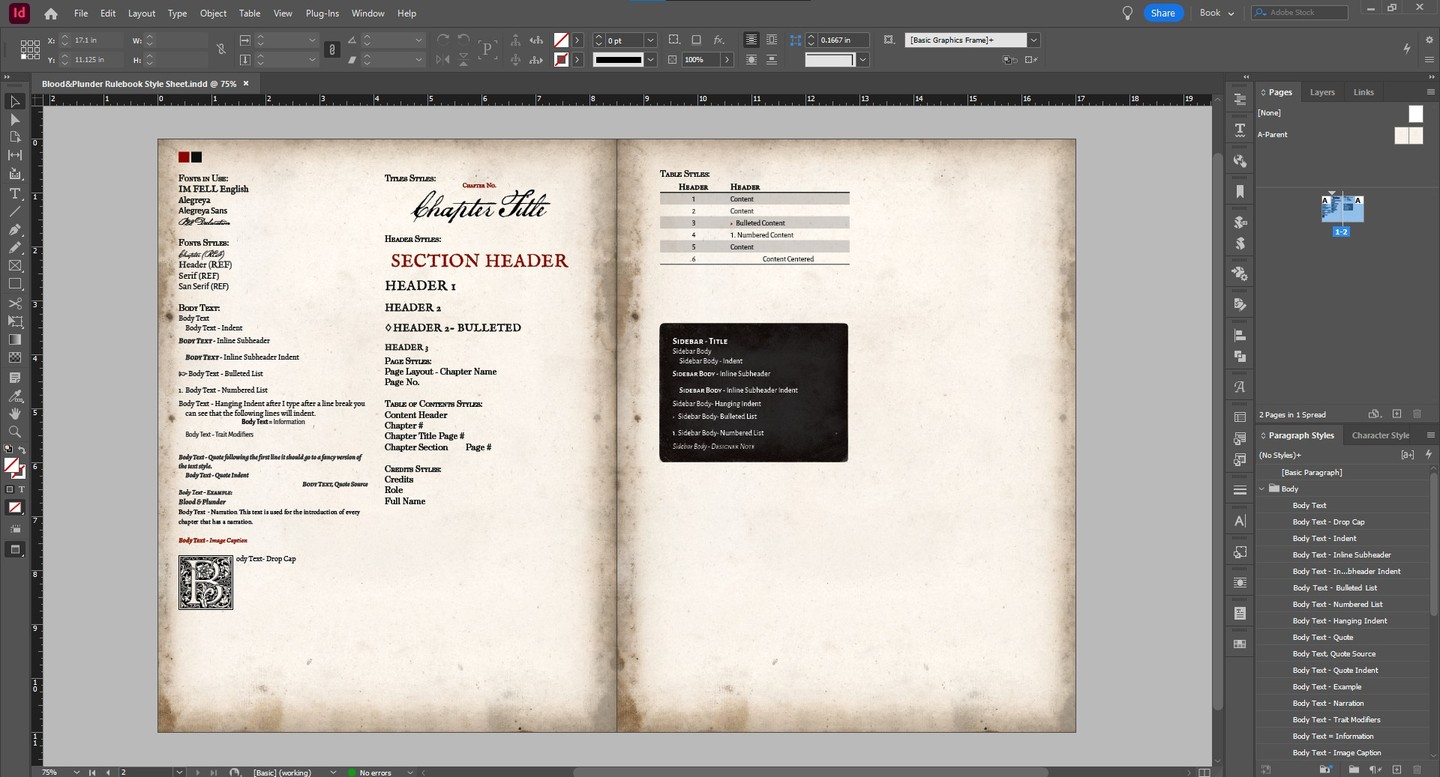The image size is (1440, 777).
Task: Switch to the Layers tab
Action: tap(1322, 92)
